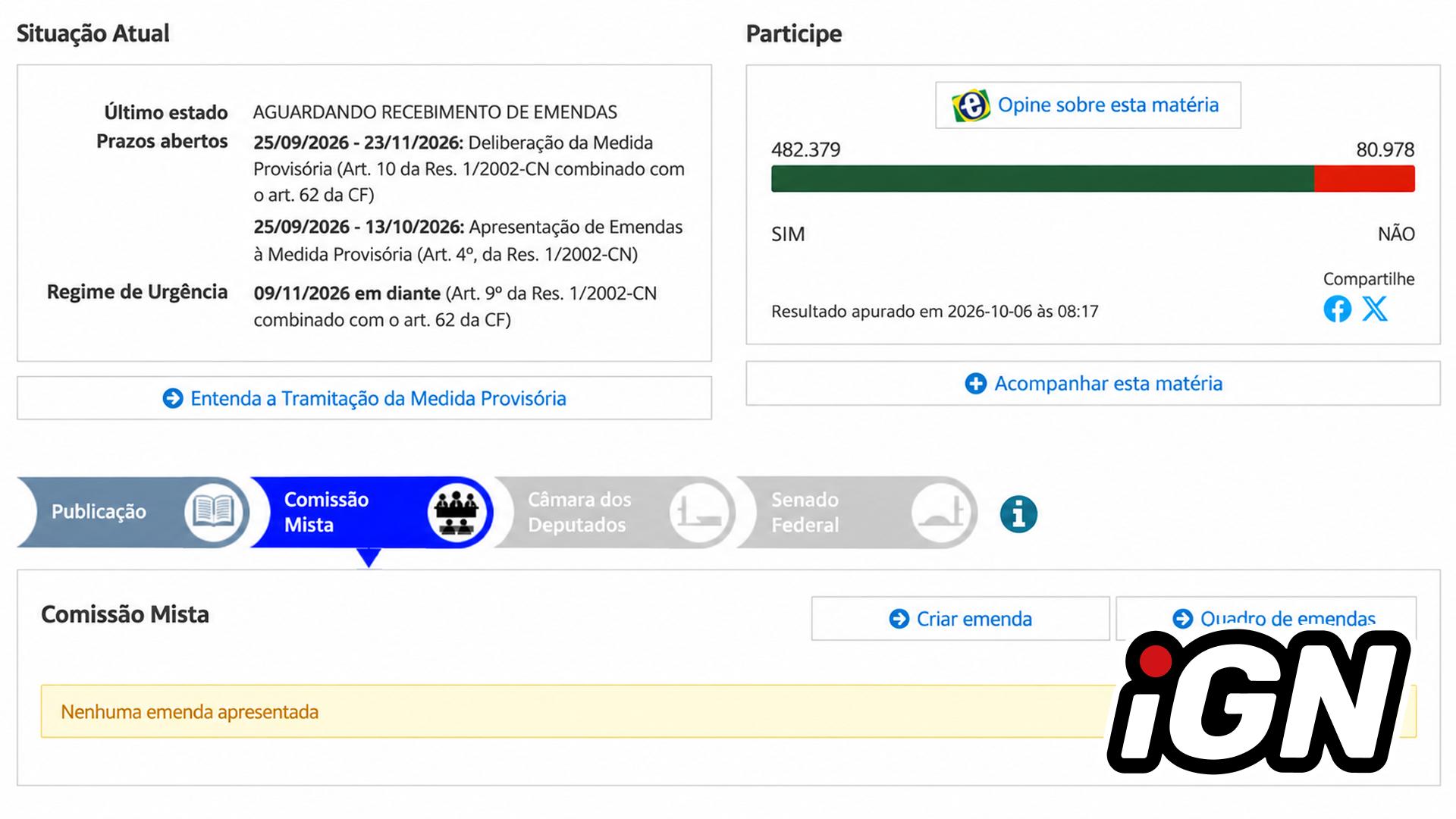
Task: Open Opine sobre esta matéria
Action: (x=1087, y=105)
